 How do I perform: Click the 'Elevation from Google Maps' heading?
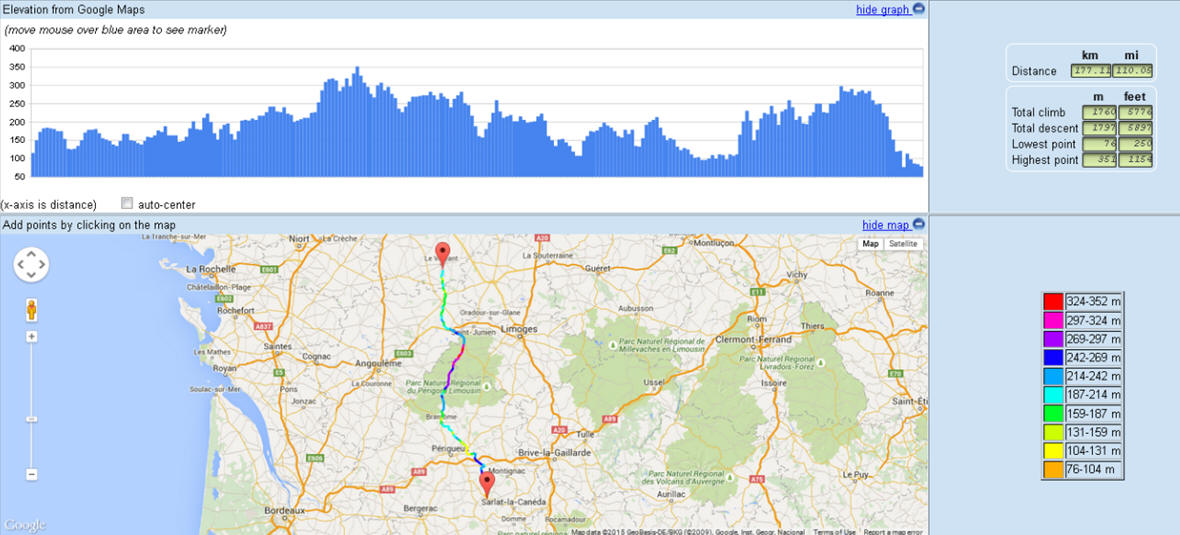pyautogui.click(x=74, y=10)
